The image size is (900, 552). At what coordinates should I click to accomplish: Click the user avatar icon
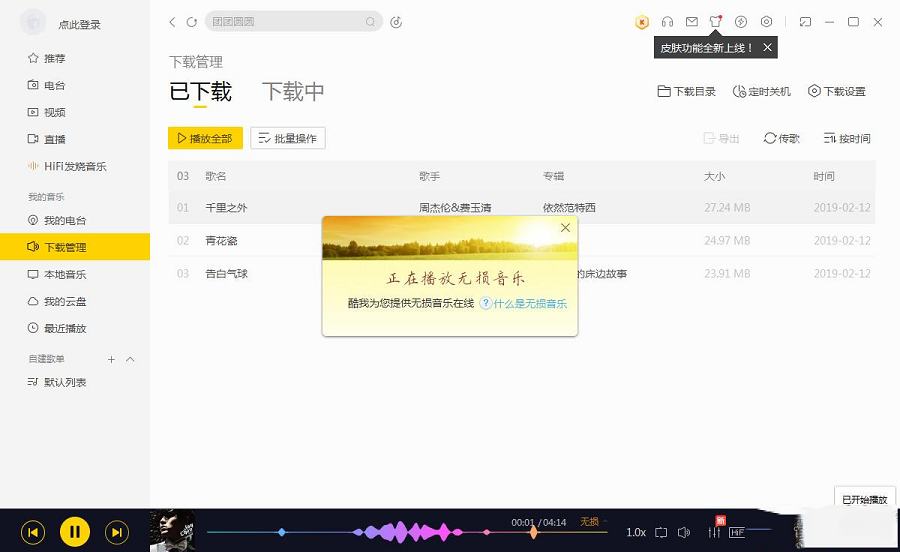tap(33, 23)
